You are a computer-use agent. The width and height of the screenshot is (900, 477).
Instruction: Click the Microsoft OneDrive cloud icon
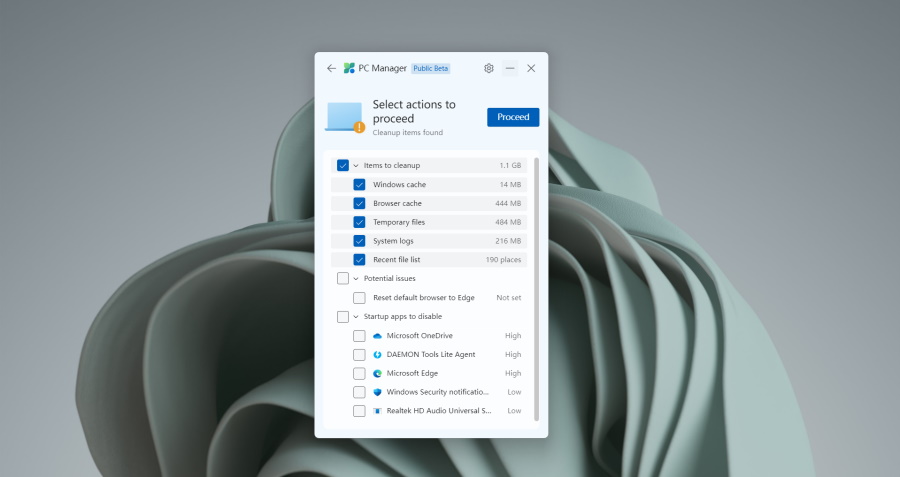point(377,336)
